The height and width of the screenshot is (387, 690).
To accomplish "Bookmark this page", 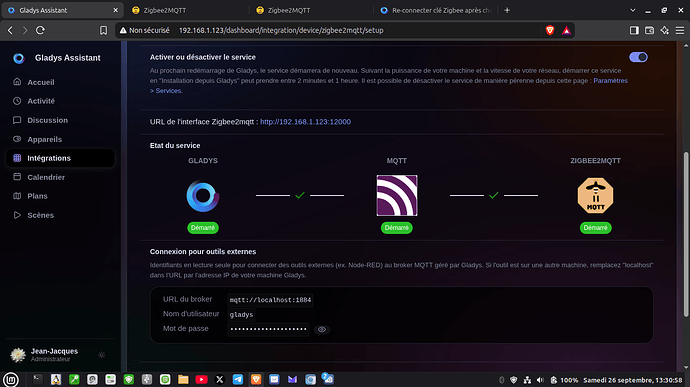I will pos(103,30).
